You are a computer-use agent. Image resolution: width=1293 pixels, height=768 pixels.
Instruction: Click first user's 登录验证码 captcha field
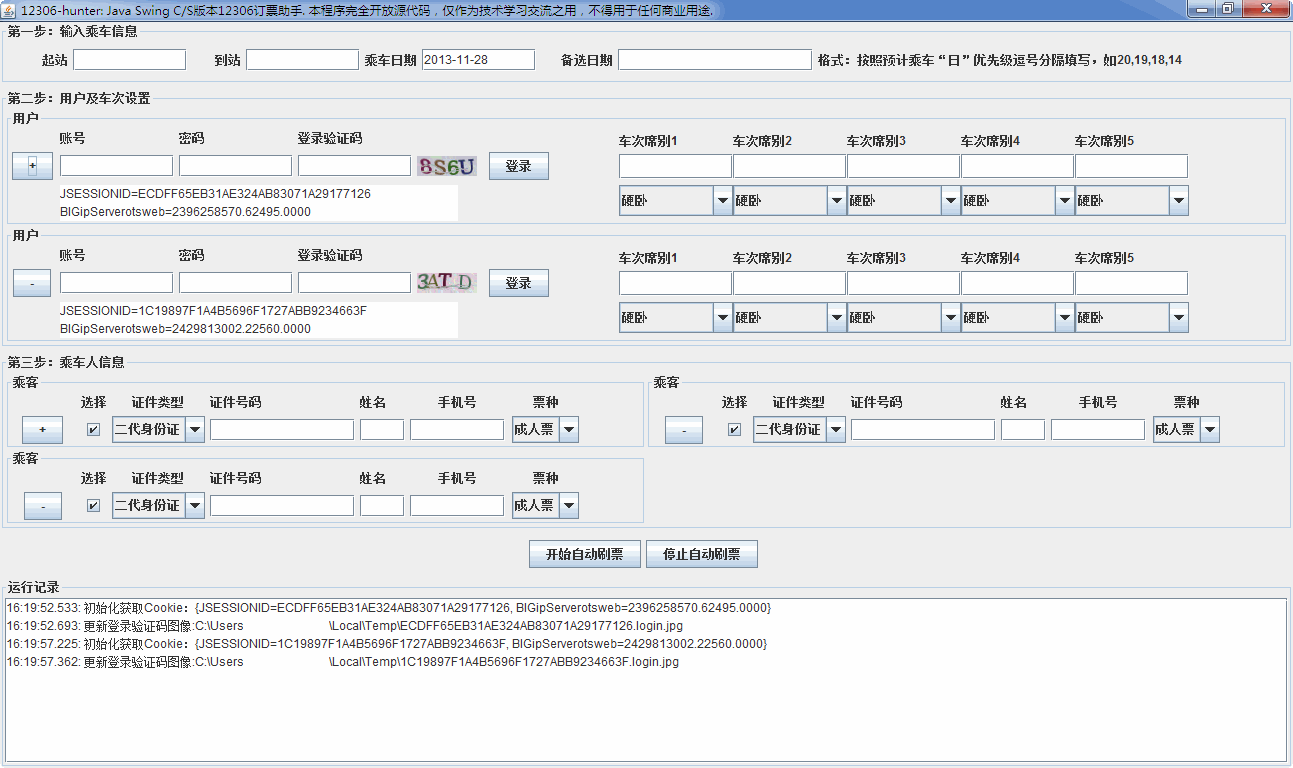point(354,166)
